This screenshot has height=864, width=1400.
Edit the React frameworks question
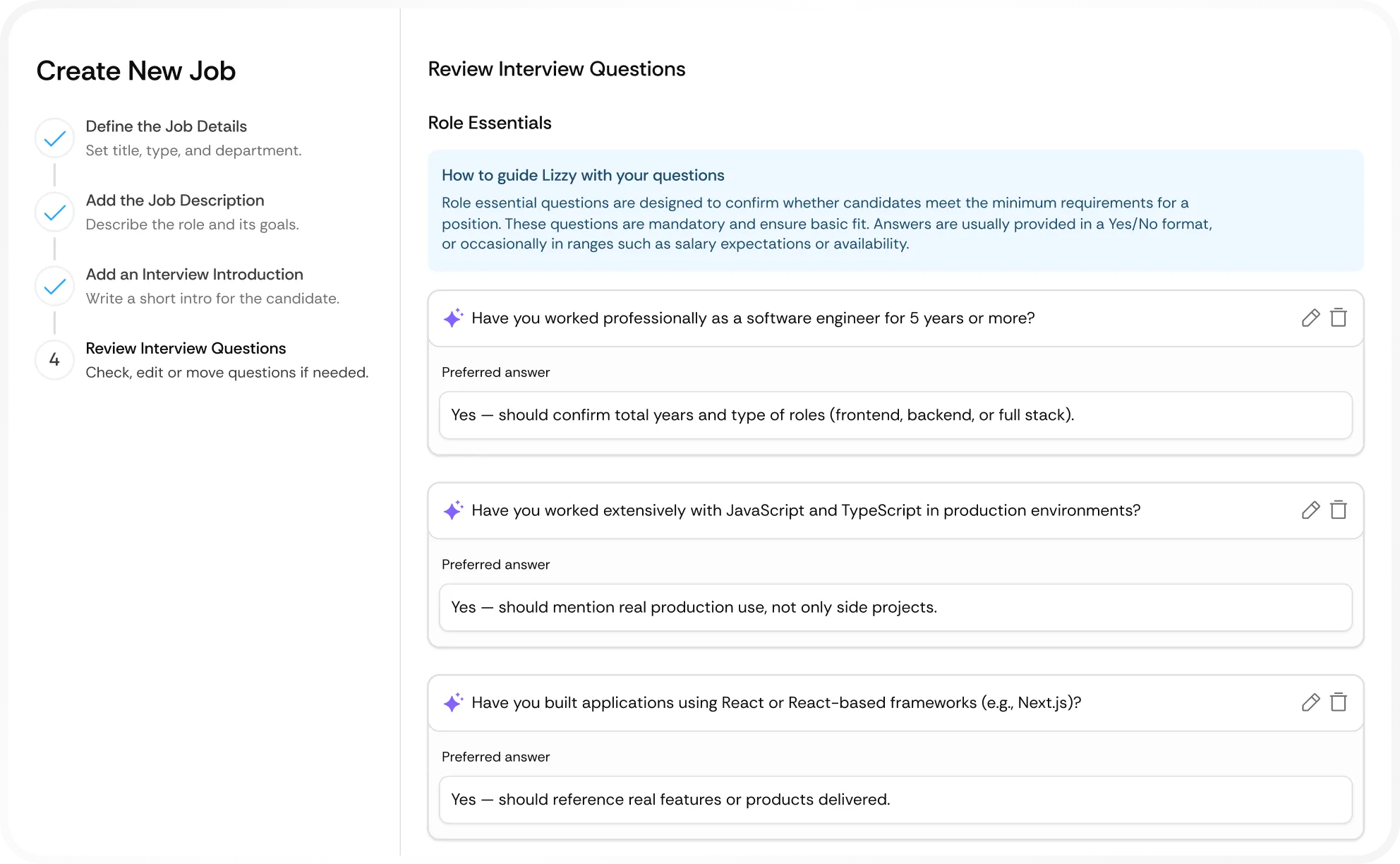coord(1312,703)
